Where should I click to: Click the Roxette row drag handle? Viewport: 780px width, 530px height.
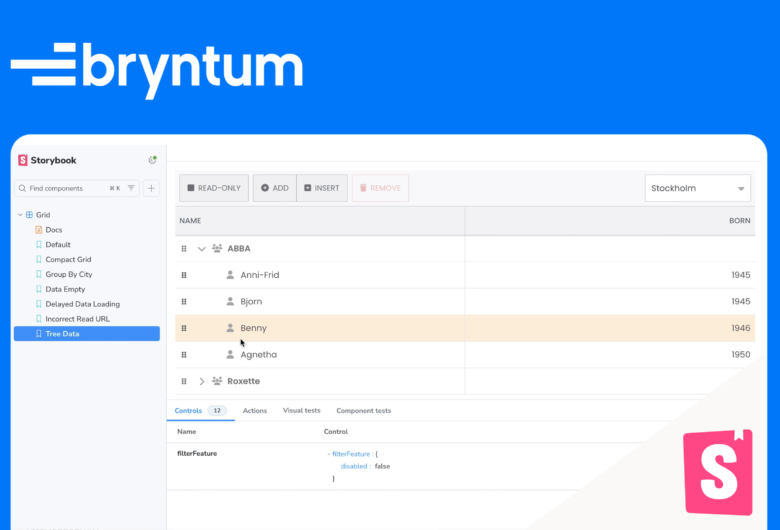[184, 382]
